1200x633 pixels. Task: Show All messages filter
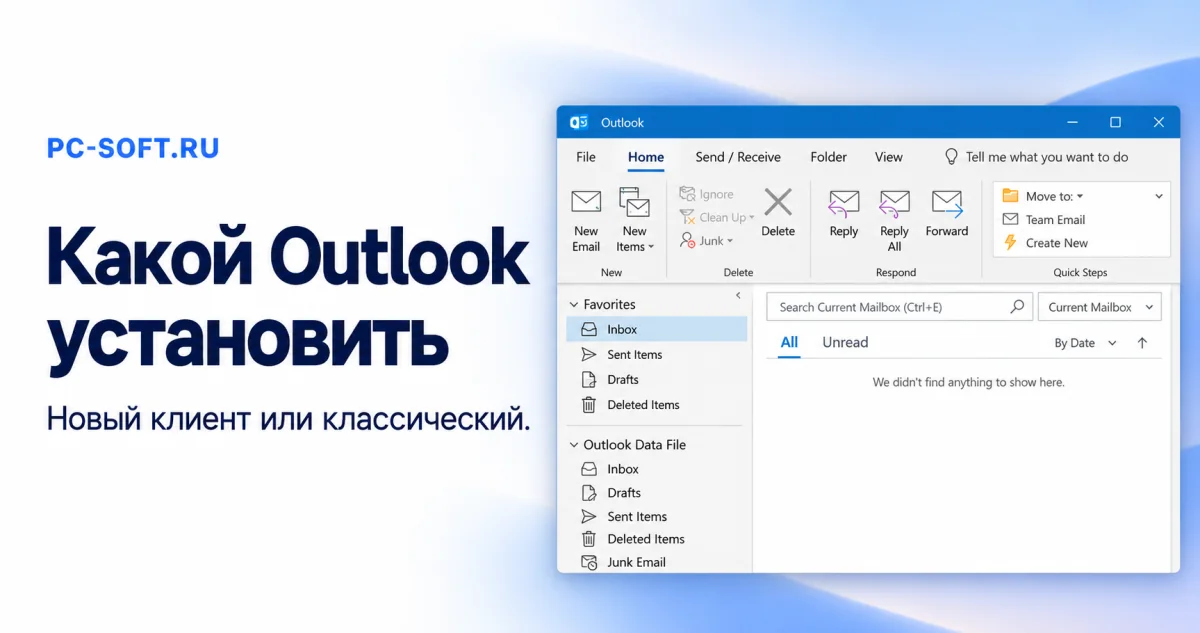tap(789, 342)
